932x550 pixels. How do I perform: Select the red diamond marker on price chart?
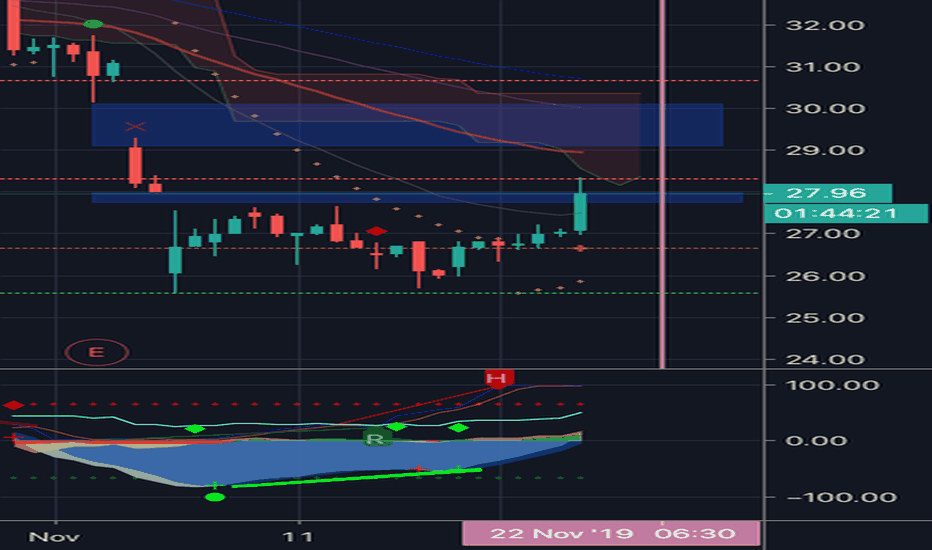[x=376, y=231]
